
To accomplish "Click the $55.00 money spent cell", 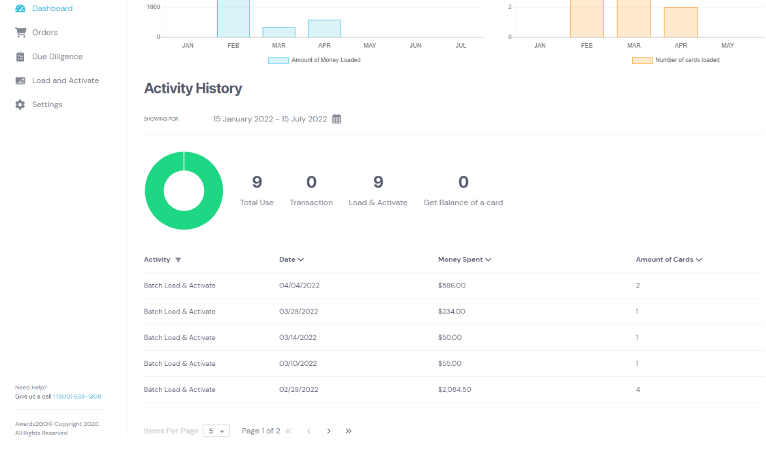I will pyautogui.click(x=450, y=364).
